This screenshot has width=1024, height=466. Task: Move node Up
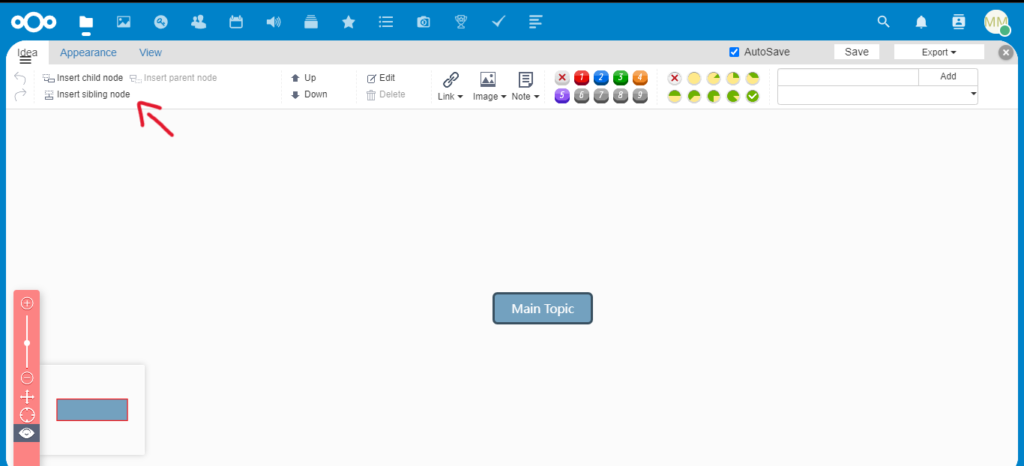click(x=304, y=78)
